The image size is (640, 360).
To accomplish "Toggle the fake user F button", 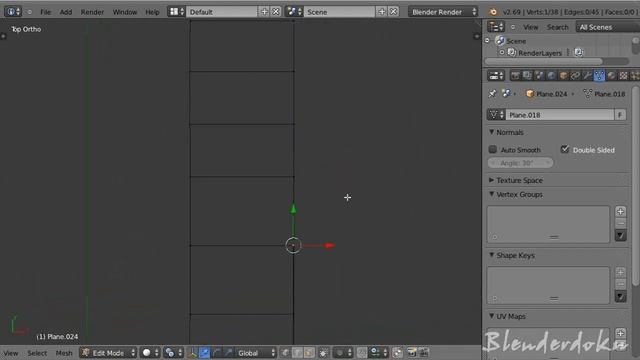I will click(x=620, y=115).
